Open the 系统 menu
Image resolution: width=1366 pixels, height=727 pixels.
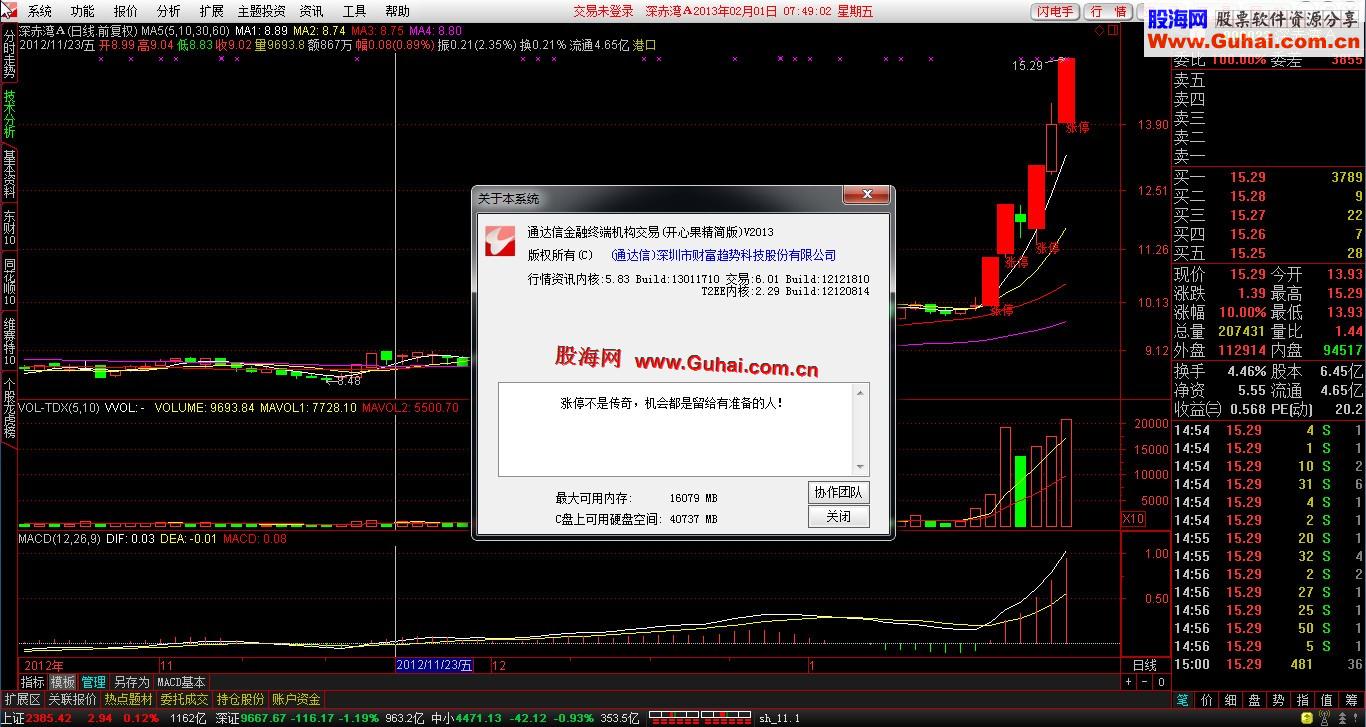point(39,11)
